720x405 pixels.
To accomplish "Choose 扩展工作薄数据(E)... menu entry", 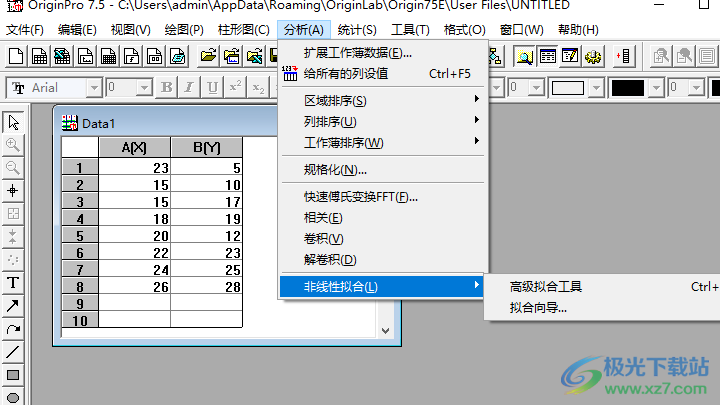I will [382, 53].
